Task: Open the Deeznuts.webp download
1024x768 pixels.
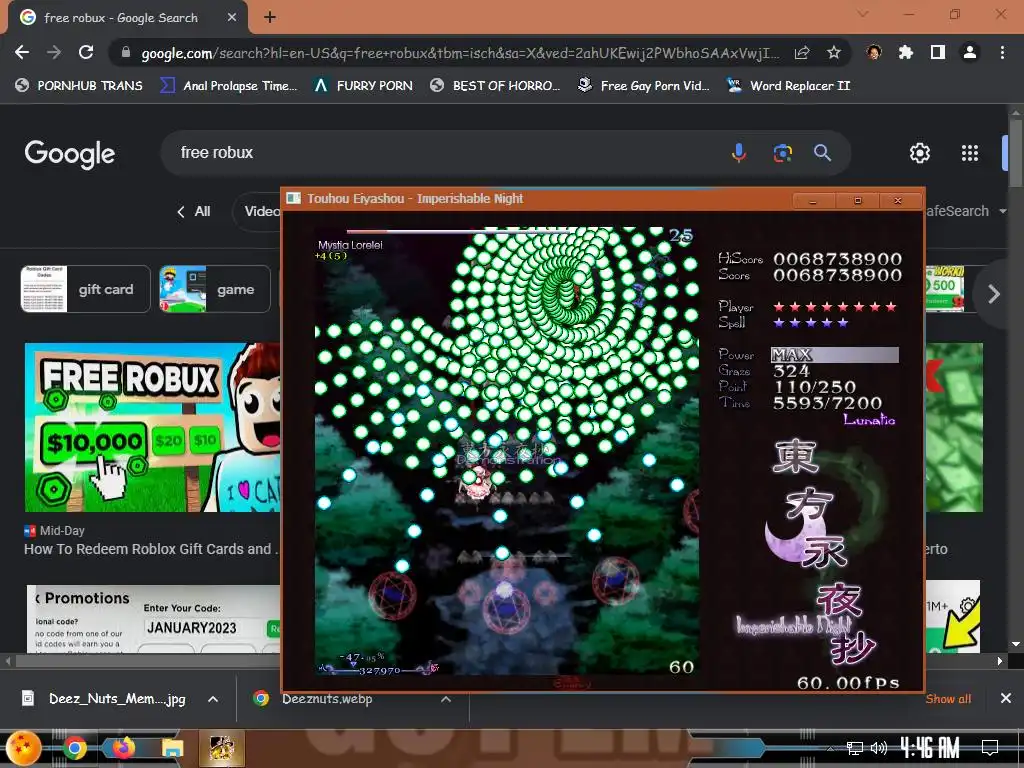Action: point(313,699)
